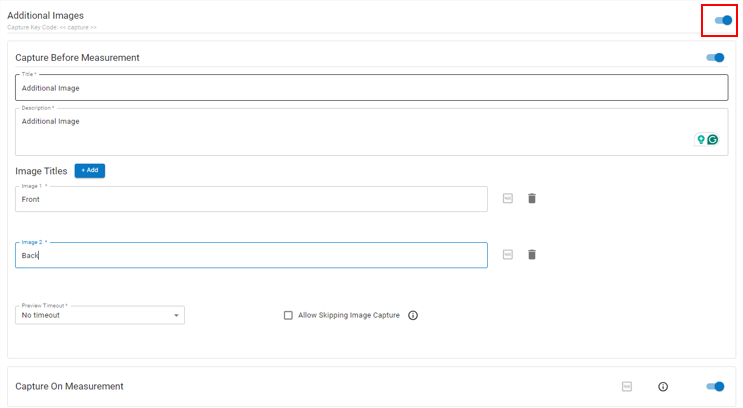This screenshot has height=408, width=743.
Task: Open Capture On Measurement info icon
Action: pyautogui.click(x=663, y=386)
